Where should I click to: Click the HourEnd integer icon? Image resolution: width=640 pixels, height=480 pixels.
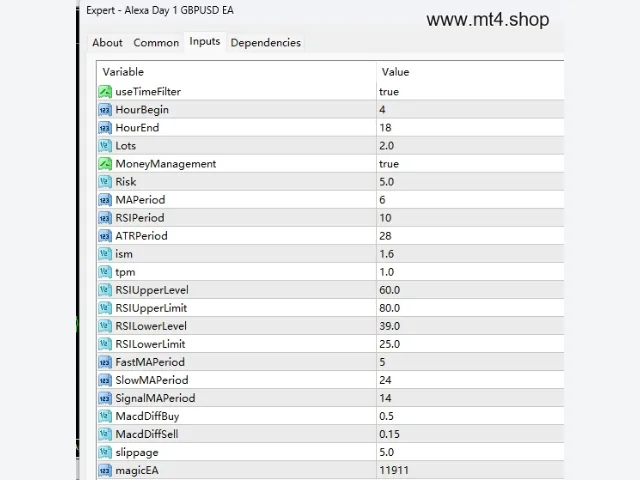pos(105,128)
